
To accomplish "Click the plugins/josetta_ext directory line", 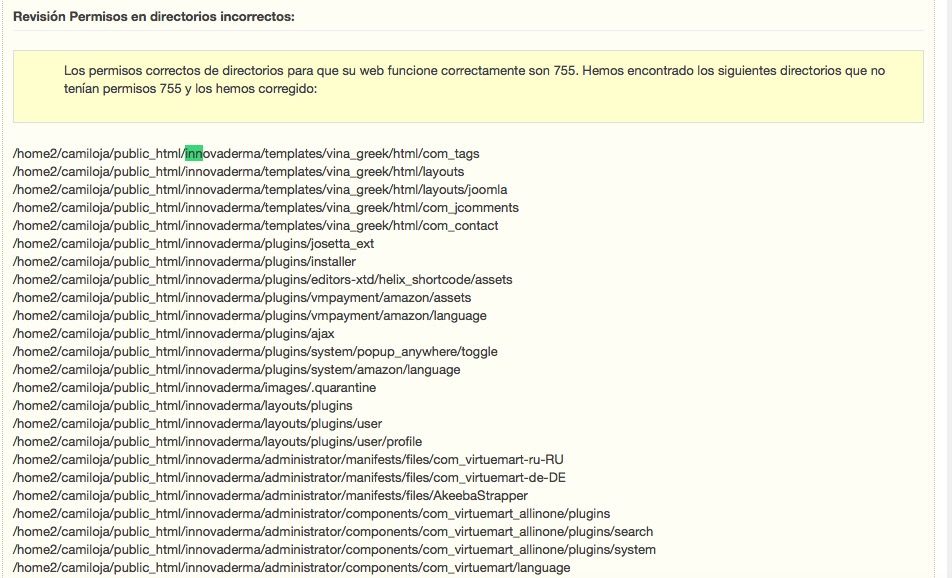I will point(193,243).
